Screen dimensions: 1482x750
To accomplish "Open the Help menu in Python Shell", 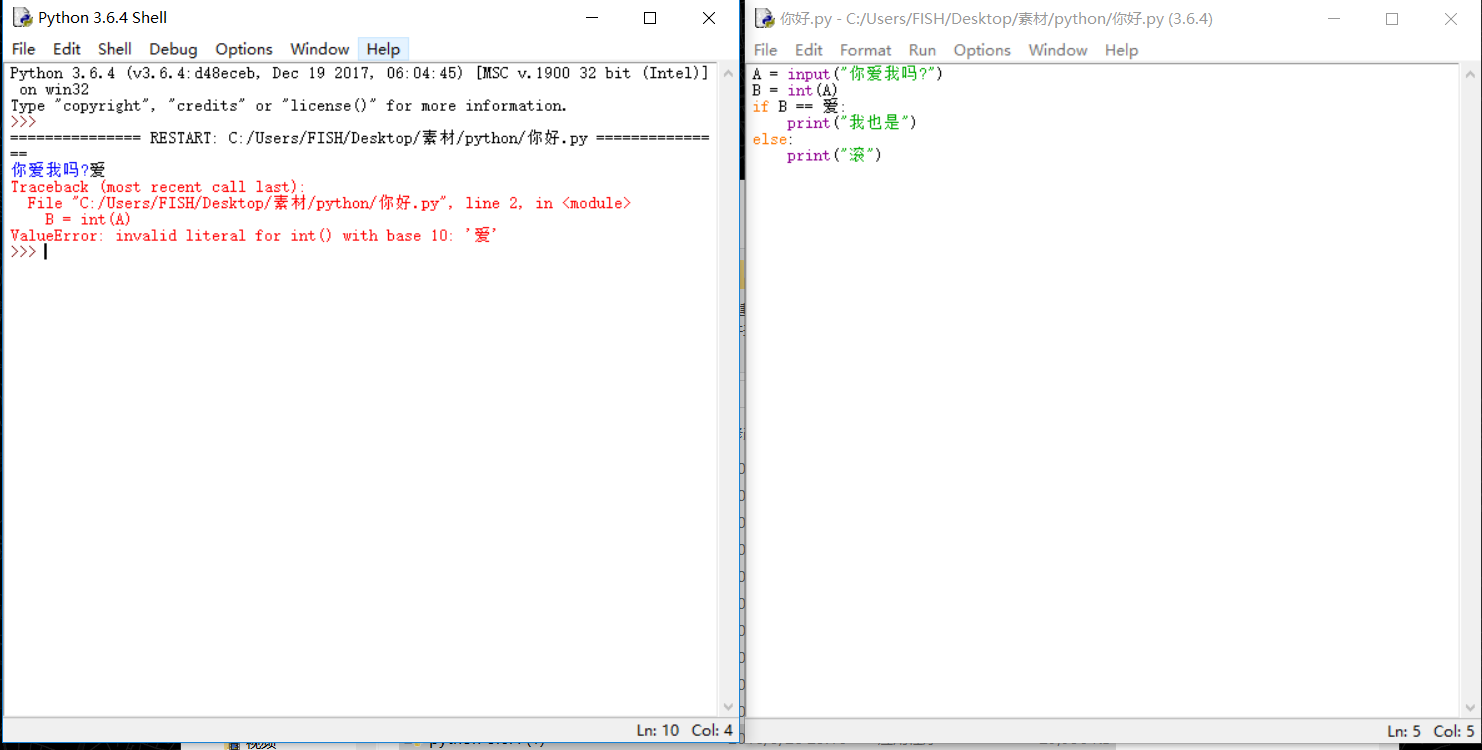I will (383, 49).
